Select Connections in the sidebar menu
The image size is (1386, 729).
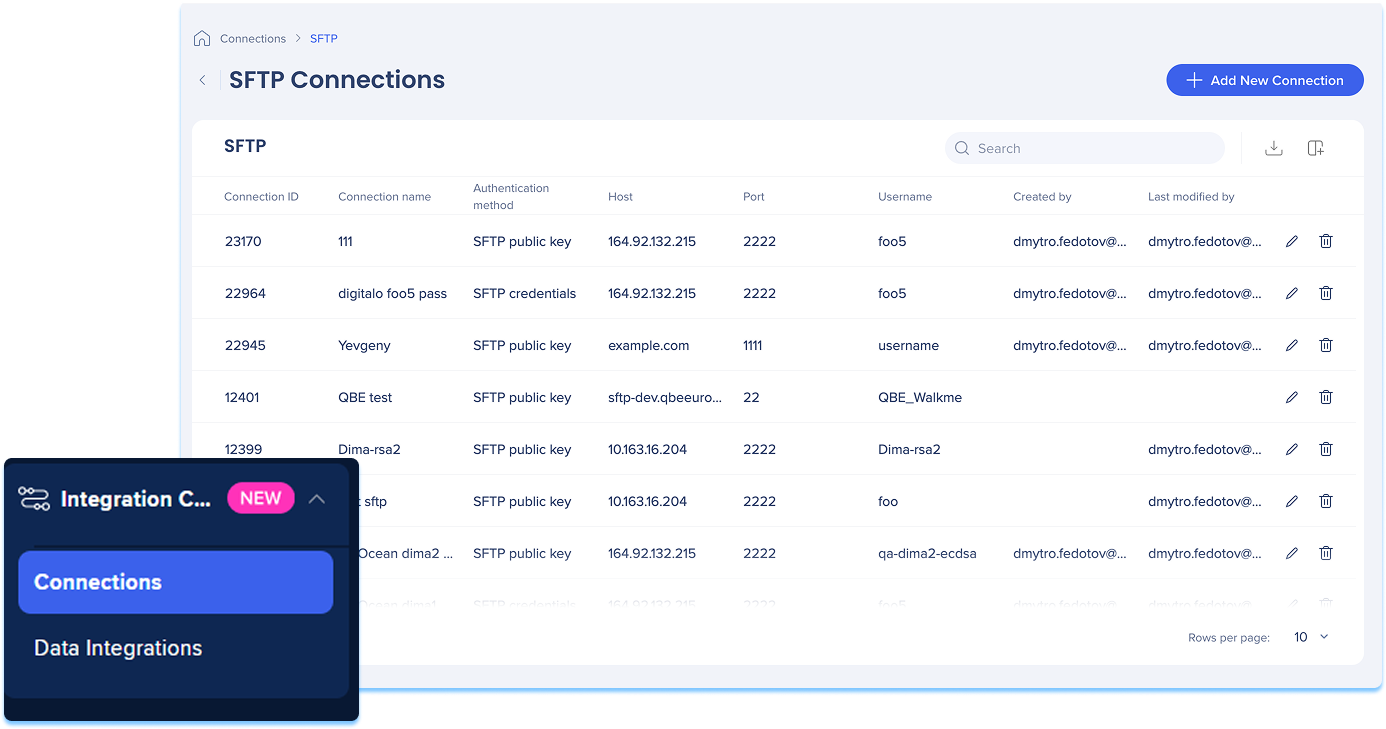[x=176, y=582]
